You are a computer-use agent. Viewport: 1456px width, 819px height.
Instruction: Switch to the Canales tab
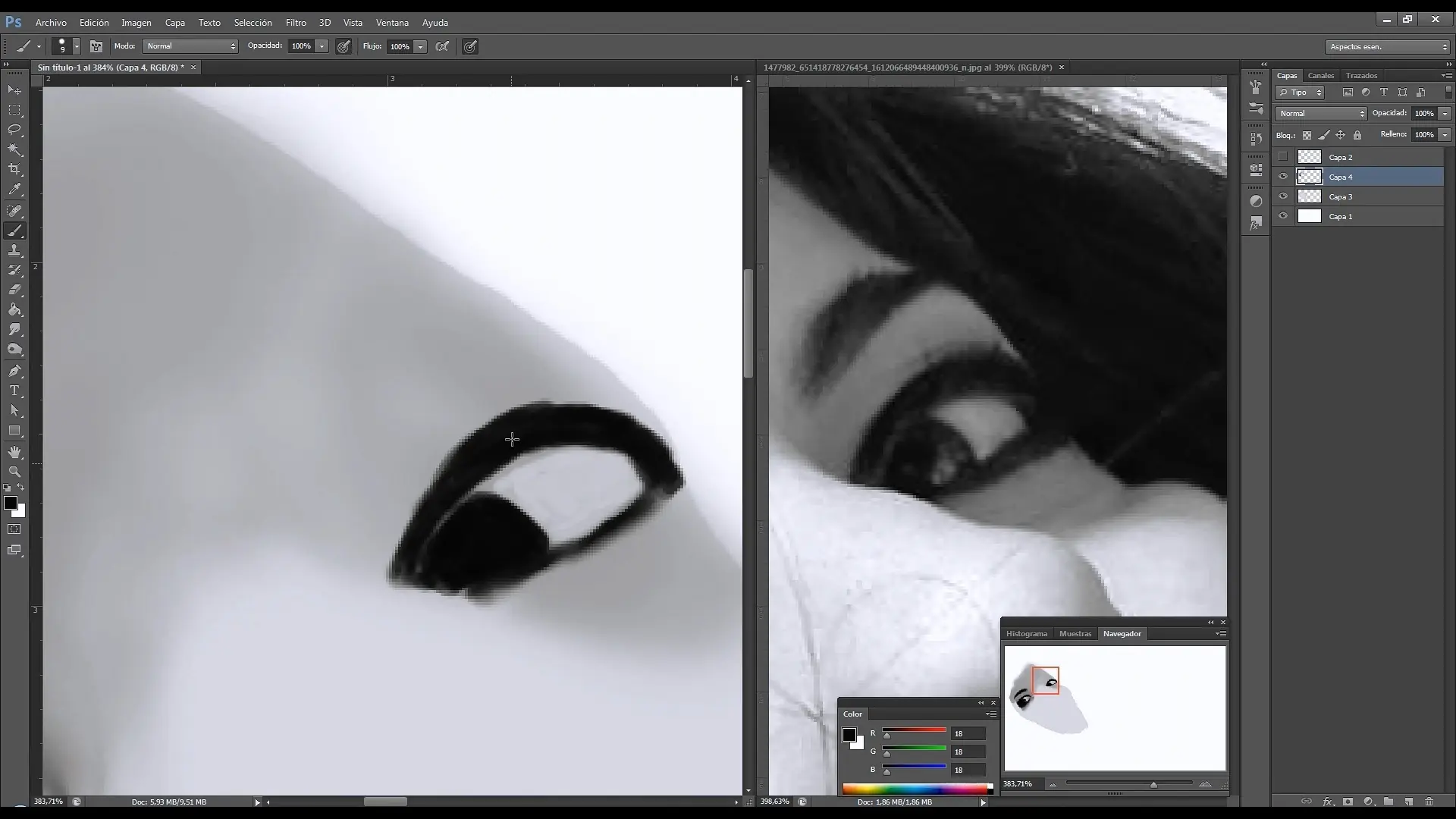click(x=1320, y=75)
